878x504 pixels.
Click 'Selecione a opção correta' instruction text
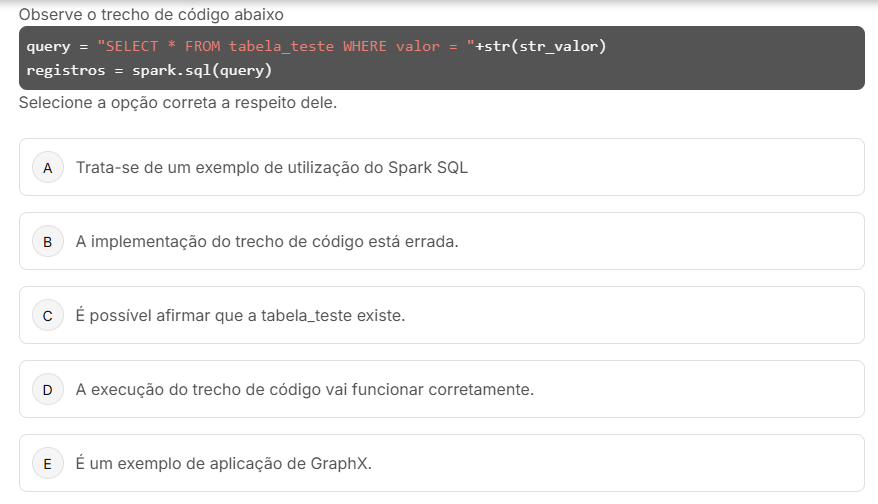click(177, 104)
